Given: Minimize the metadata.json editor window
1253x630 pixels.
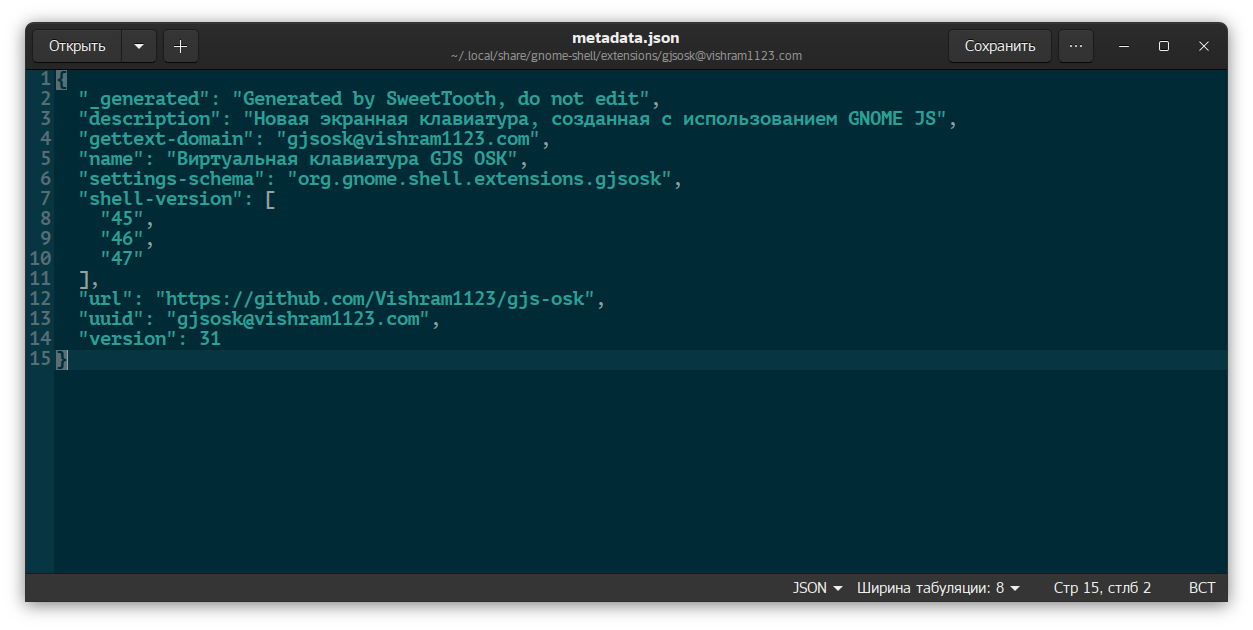Looking at the screenshot, I should [x=1124, y=46].
